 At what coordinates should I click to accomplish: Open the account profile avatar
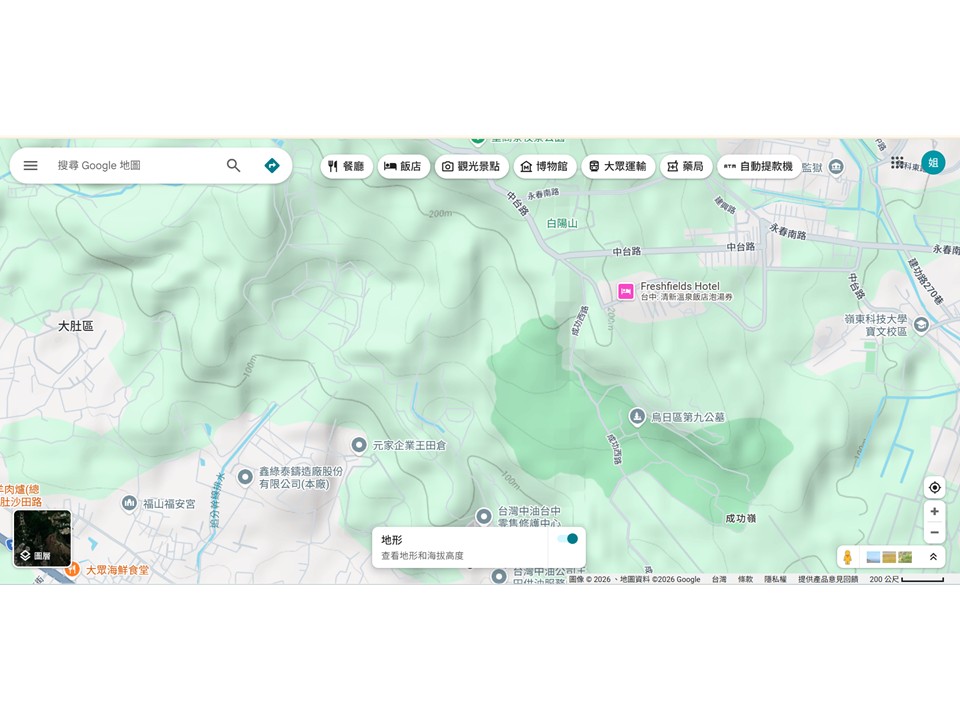coord(933,163)
